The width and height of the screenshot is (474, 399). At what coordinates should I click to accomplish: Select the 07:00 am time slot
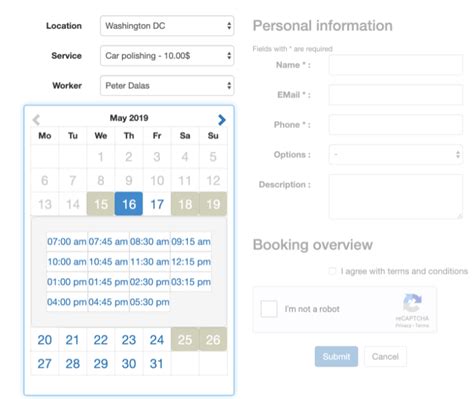pyautogui.click(x=67, y=241)
